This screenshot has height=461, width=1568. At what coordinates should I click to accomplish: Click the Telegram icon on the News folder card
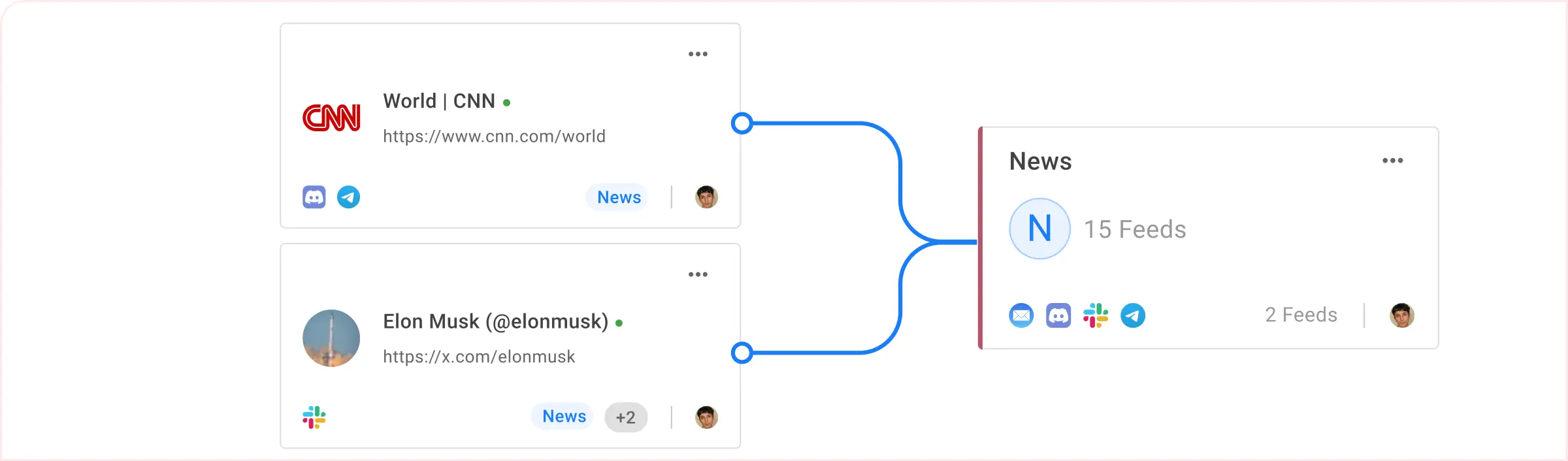[x=1134, y=315]
